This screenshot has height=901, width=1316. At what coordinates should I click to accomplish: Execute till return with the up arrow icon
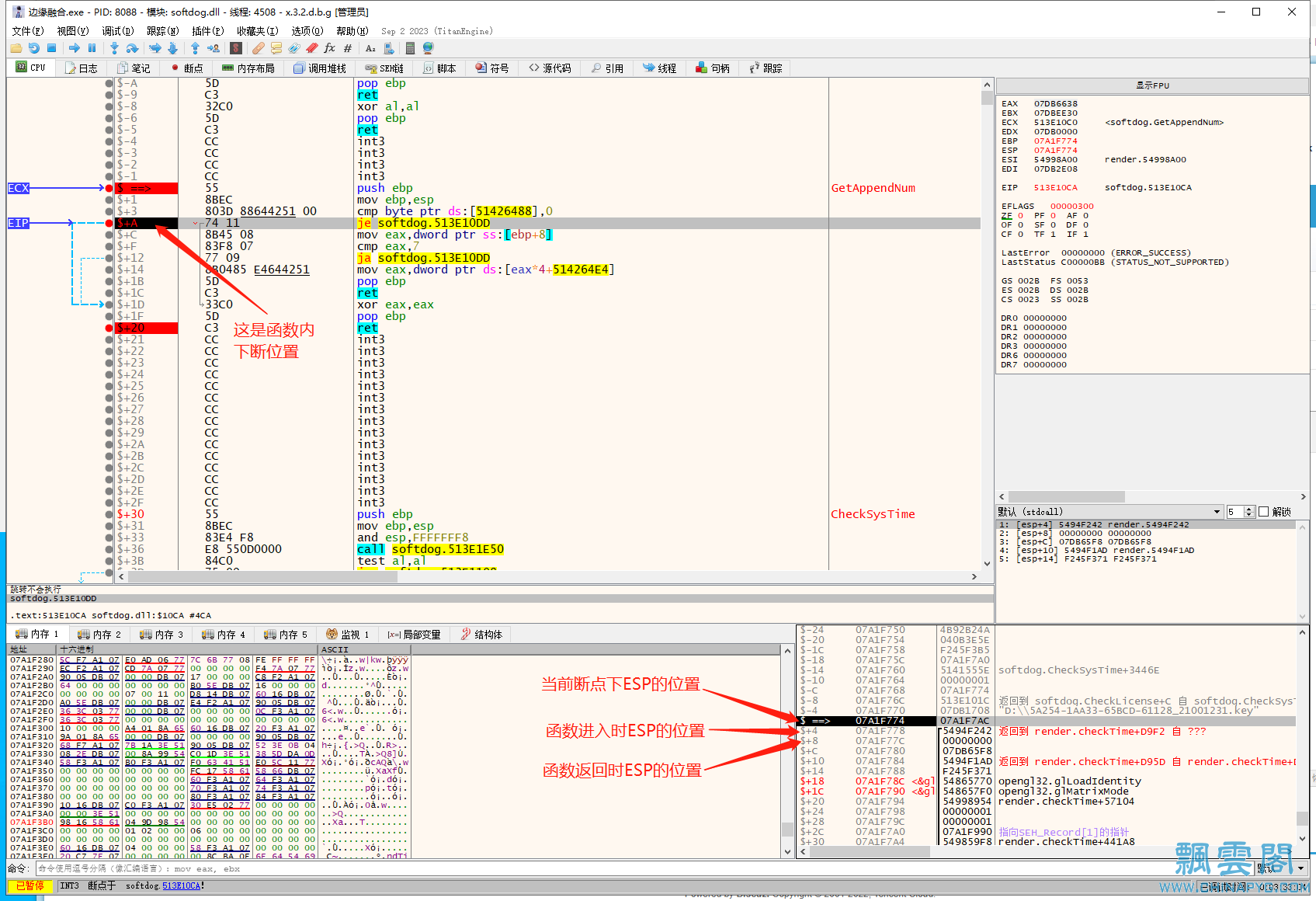coord(195,48)
